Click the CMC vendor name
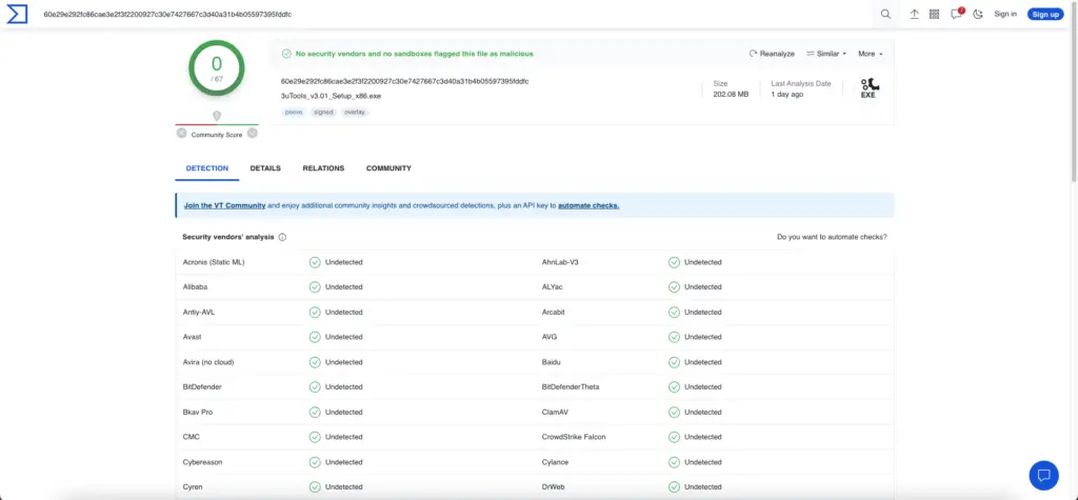Image resolution: width=1078 pixels, height=500 pixels. tap(191, 437)
